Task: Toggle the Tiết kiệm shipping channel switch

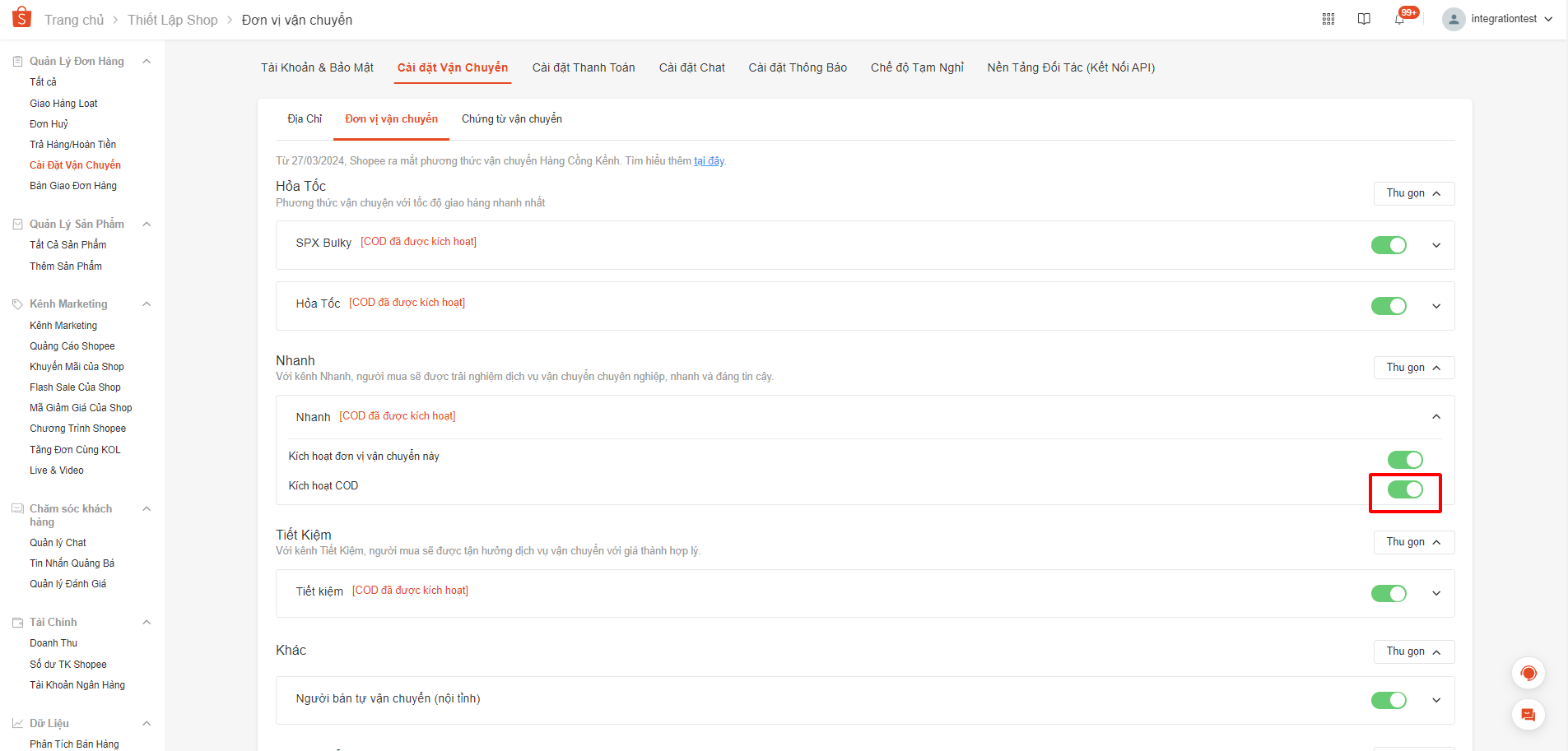Action: pos(1389,594)
